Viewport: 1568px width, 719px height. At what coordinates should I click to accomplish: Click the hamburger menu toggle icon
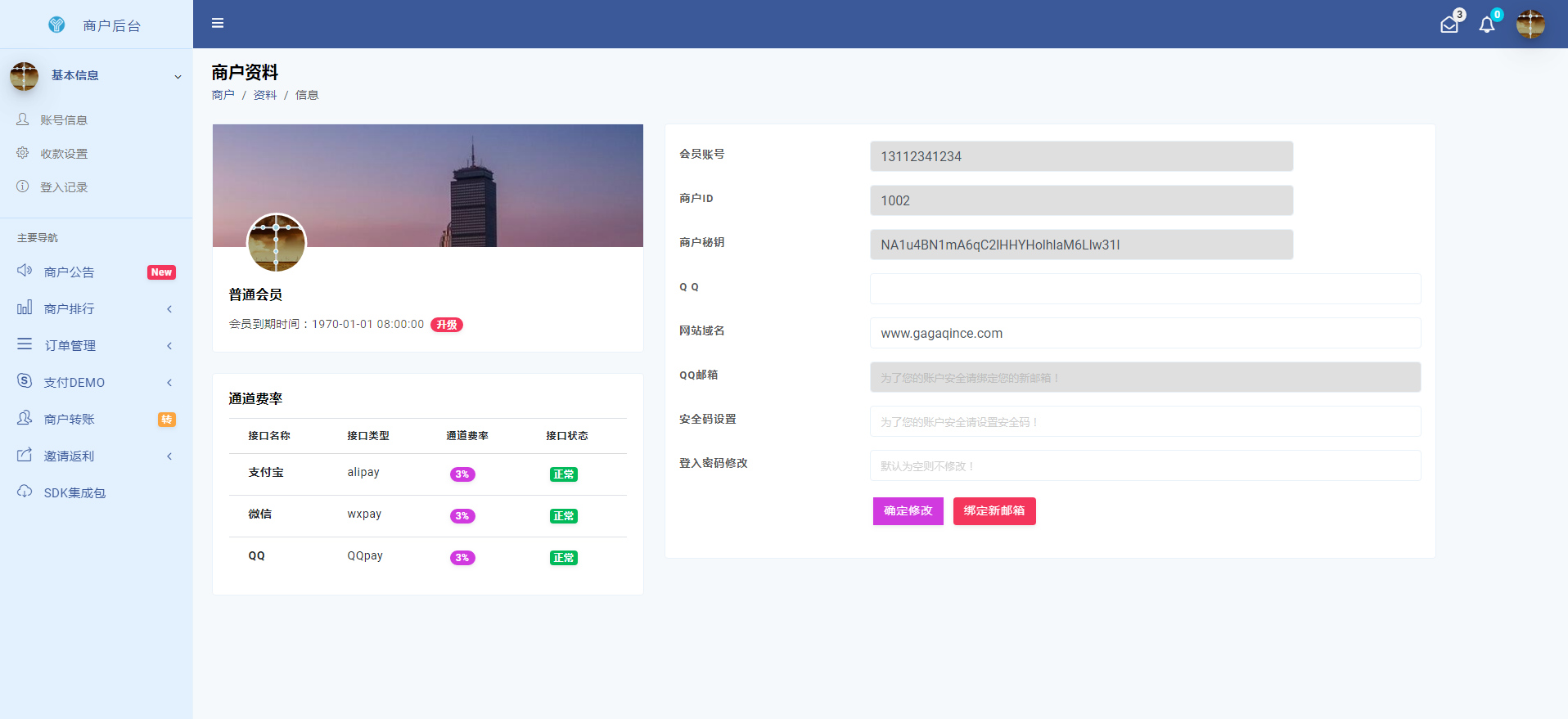pos(218,23)
